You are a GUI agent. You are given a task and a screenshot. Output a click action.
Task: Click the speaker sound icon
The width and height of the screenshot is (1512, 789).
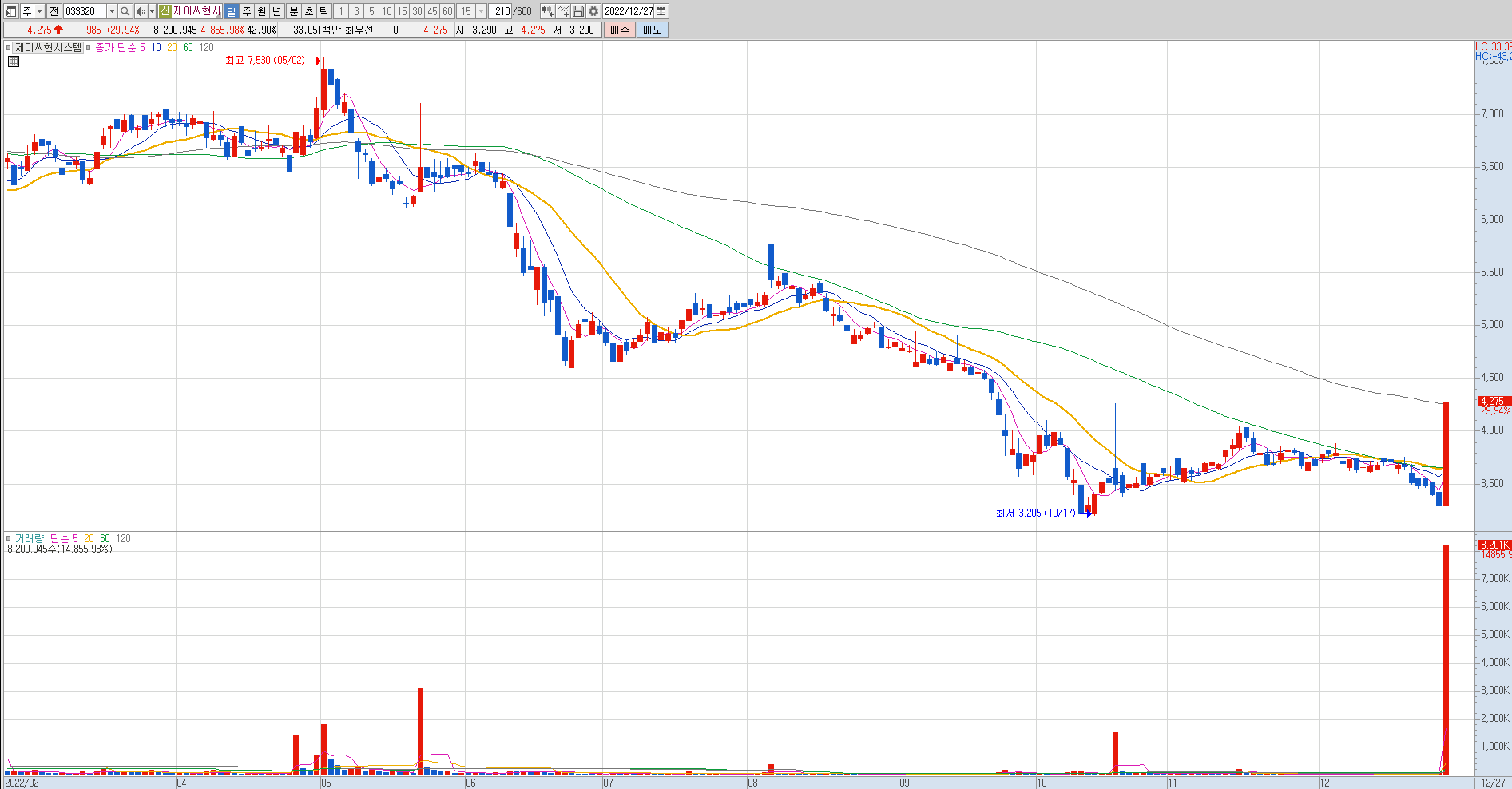coord(141,11)
